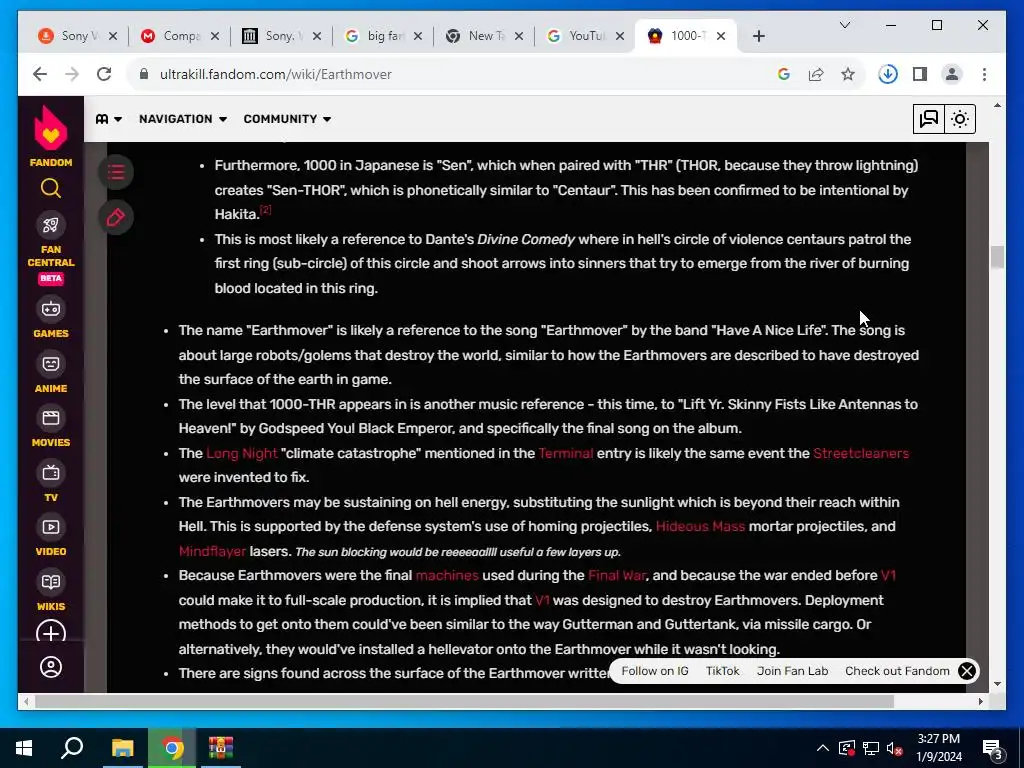This screenshot has height=768, width=1024.
Task: Open WinRAR from the taskbar
Action: (x=221, y=748)
